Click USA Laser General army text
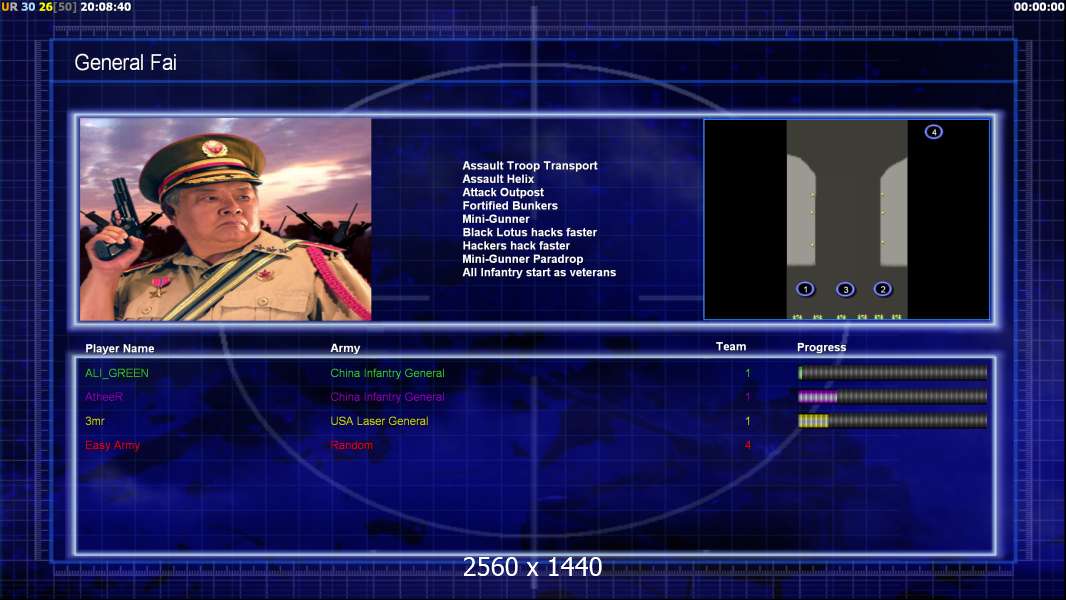This screenshot has height=600, width=1066. click(379, 421)
